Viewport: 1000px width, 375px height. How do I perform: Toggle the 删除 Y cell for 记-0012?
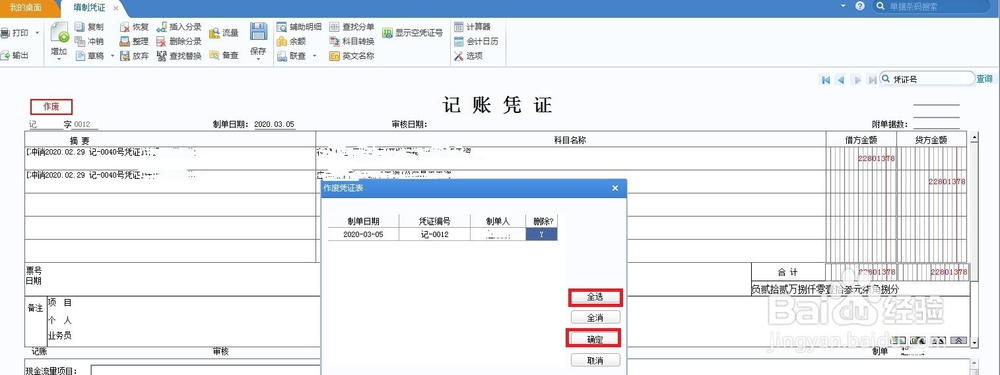541,234
